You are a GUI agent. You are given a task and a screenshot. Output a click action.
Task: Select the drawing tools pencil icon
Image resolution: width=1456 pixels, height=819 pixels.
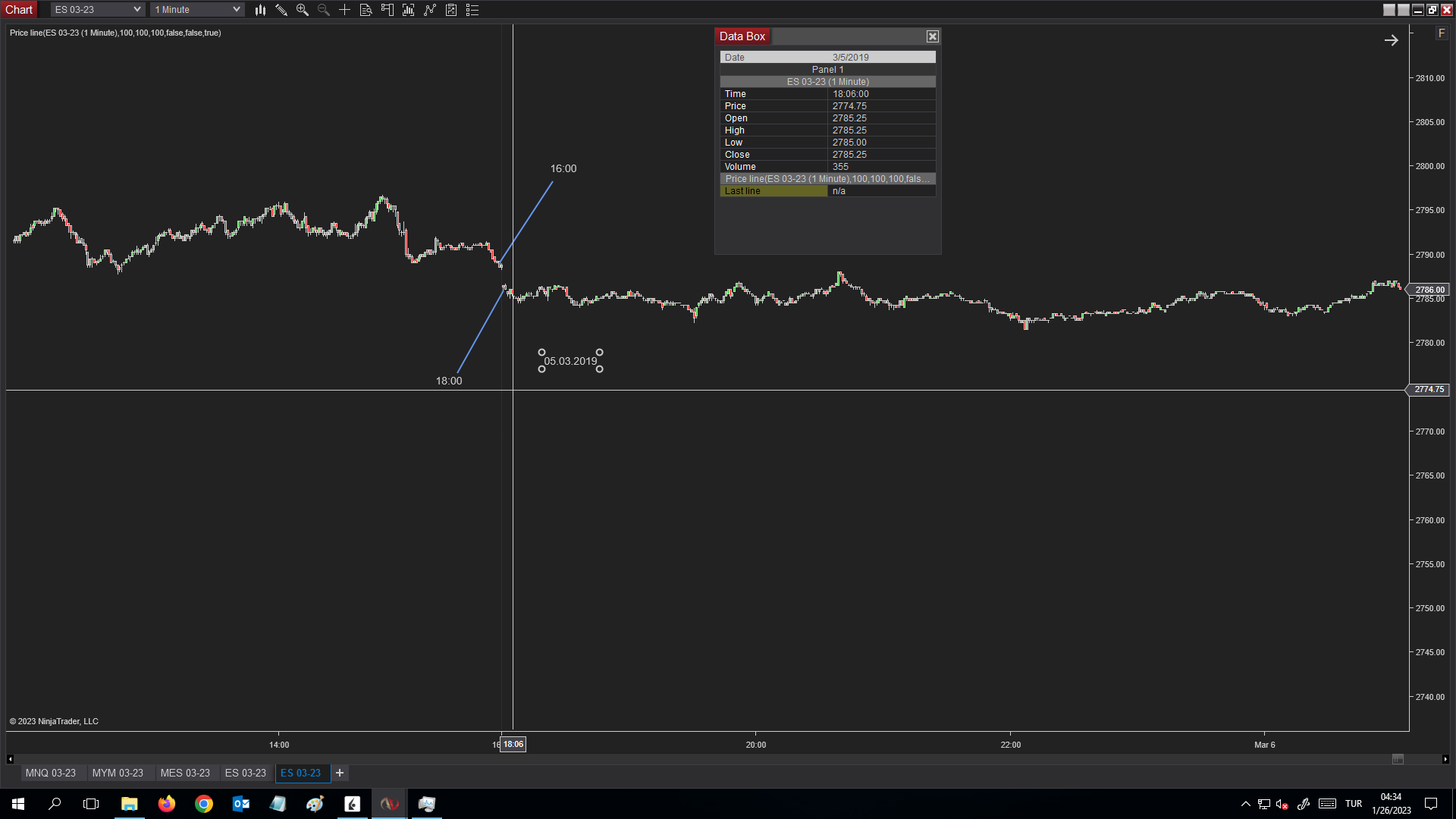(281, 10)
